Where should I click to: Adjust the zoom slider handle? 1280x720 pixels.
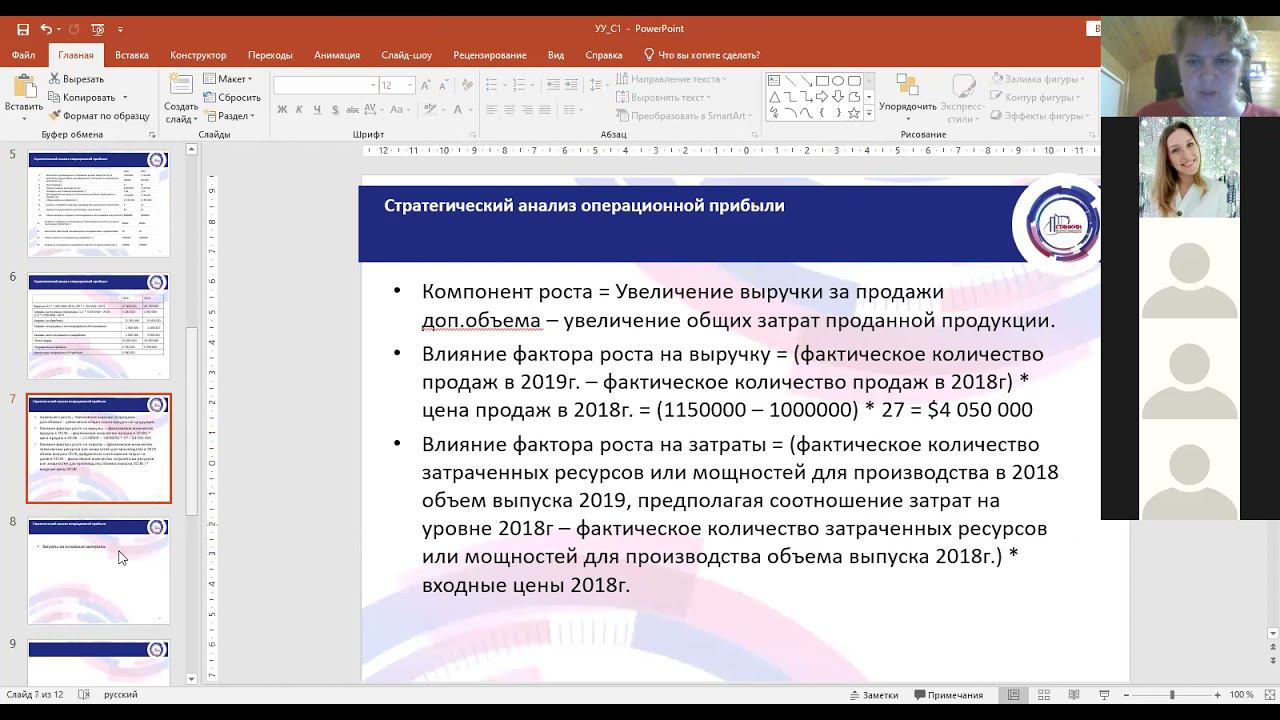[1172, 695]
